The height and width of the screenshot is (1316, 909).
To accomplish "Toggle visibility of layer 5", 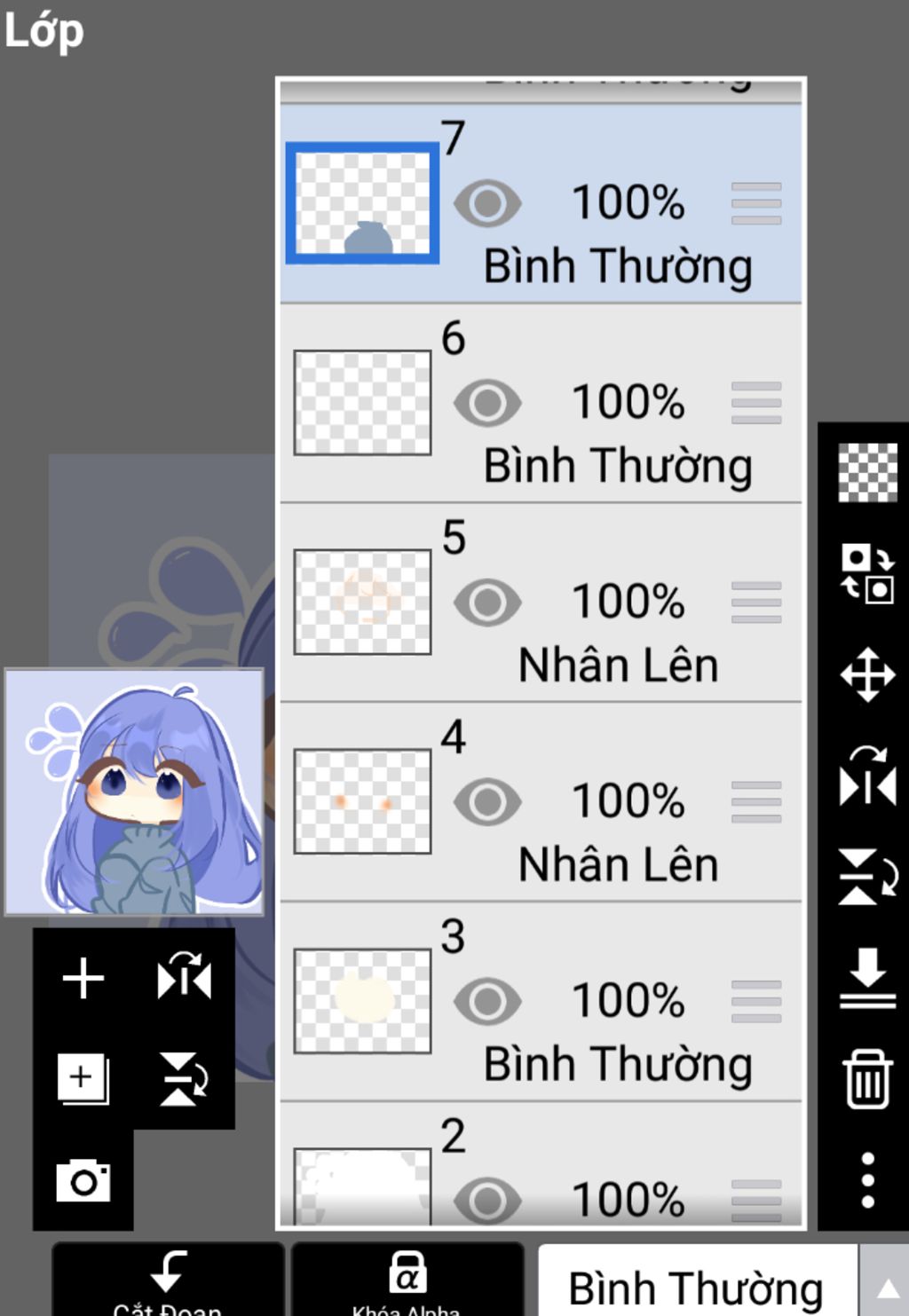I will click(487, 603).
